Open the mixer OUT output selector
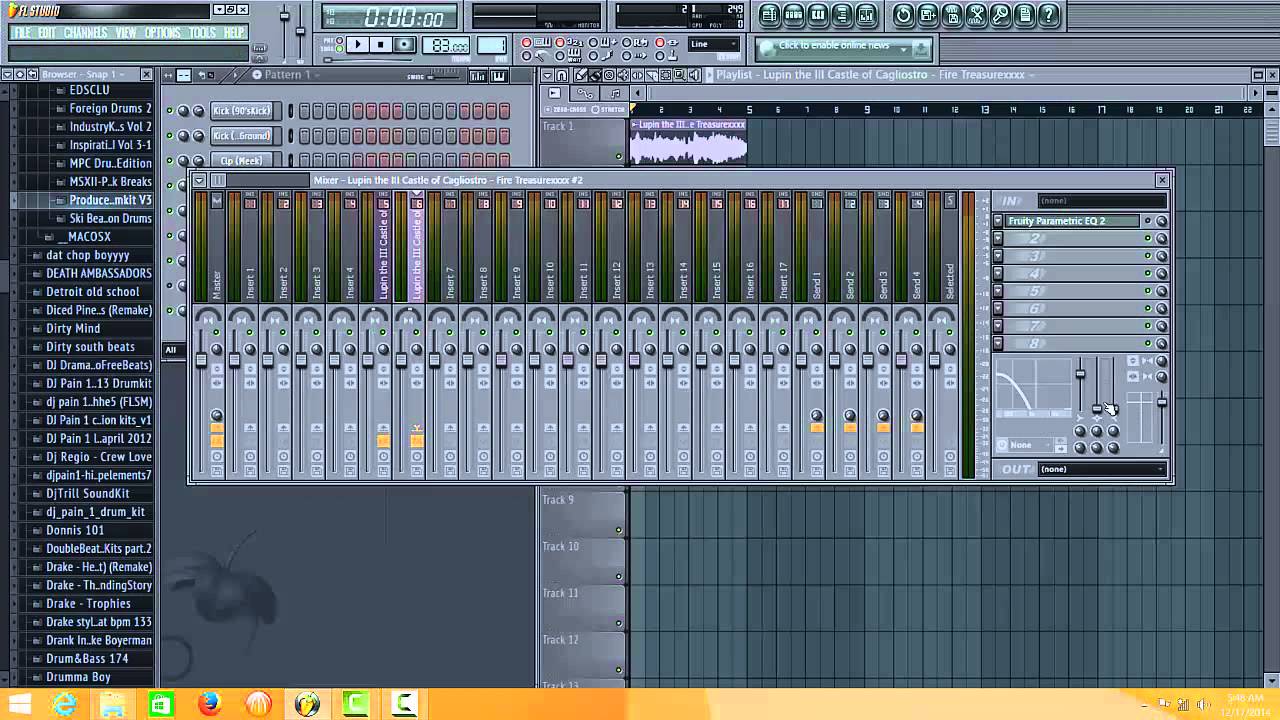The image size is (1280, 720). [1101, 469]
